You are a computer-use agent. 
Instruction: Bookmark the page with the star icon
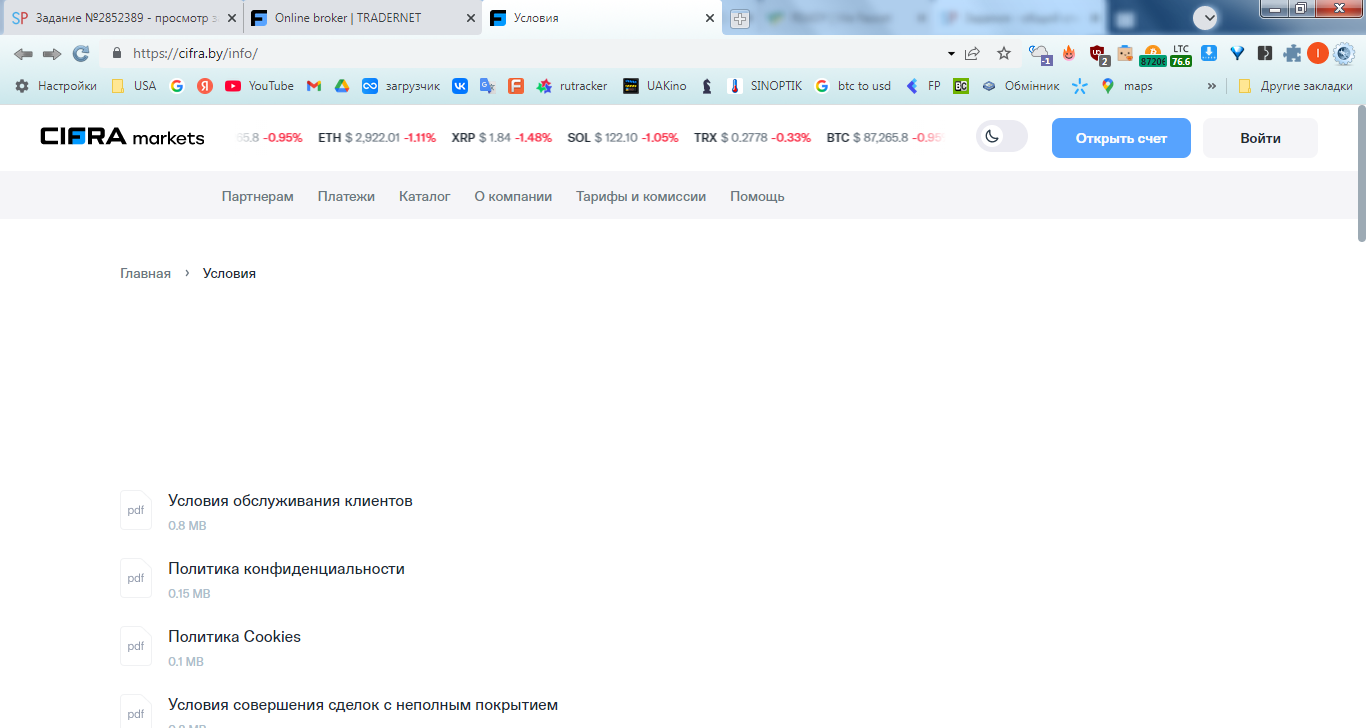(x=1004, y=53)
